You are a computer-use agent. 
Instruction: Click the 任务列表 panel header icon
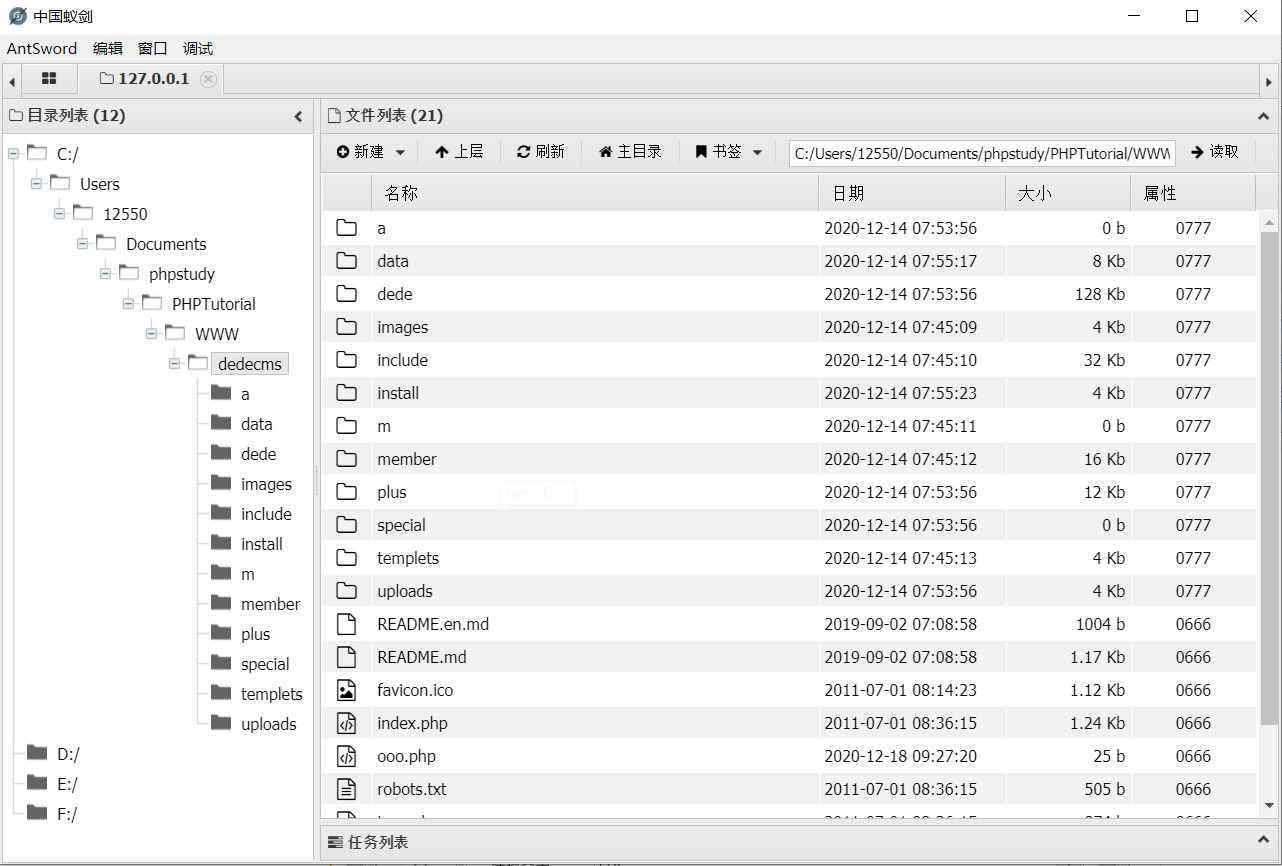tap(334, 842)
